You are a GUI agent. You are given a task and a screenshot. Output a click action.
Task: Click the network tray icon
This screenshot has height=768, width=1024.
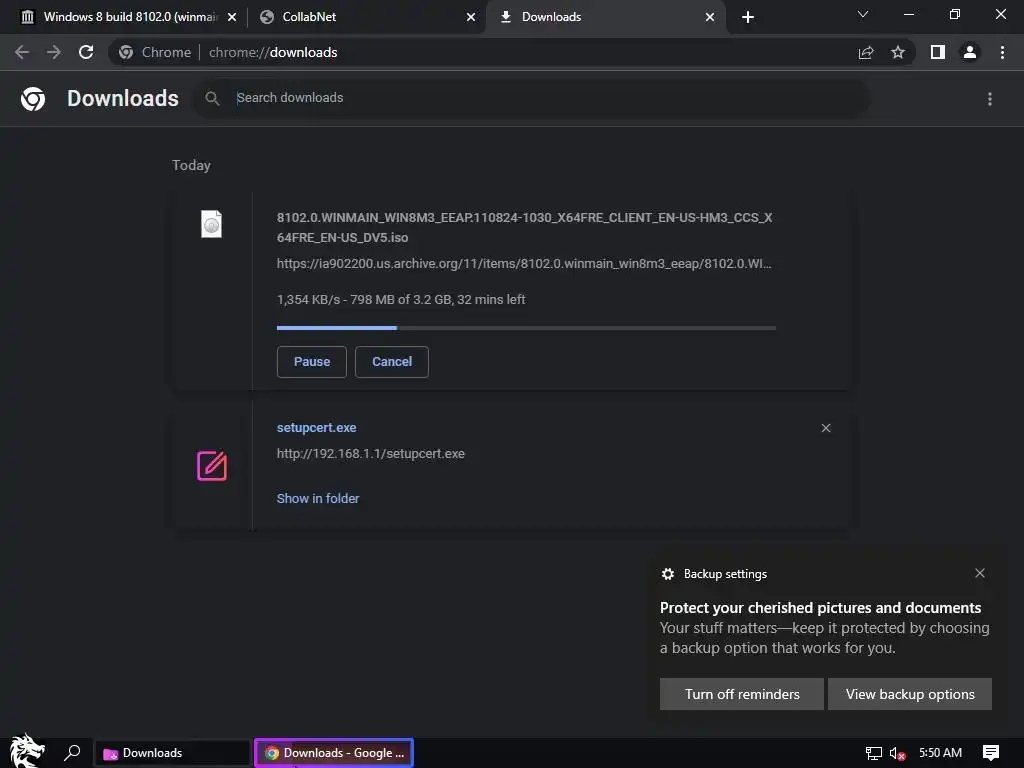tap(874, 754)
